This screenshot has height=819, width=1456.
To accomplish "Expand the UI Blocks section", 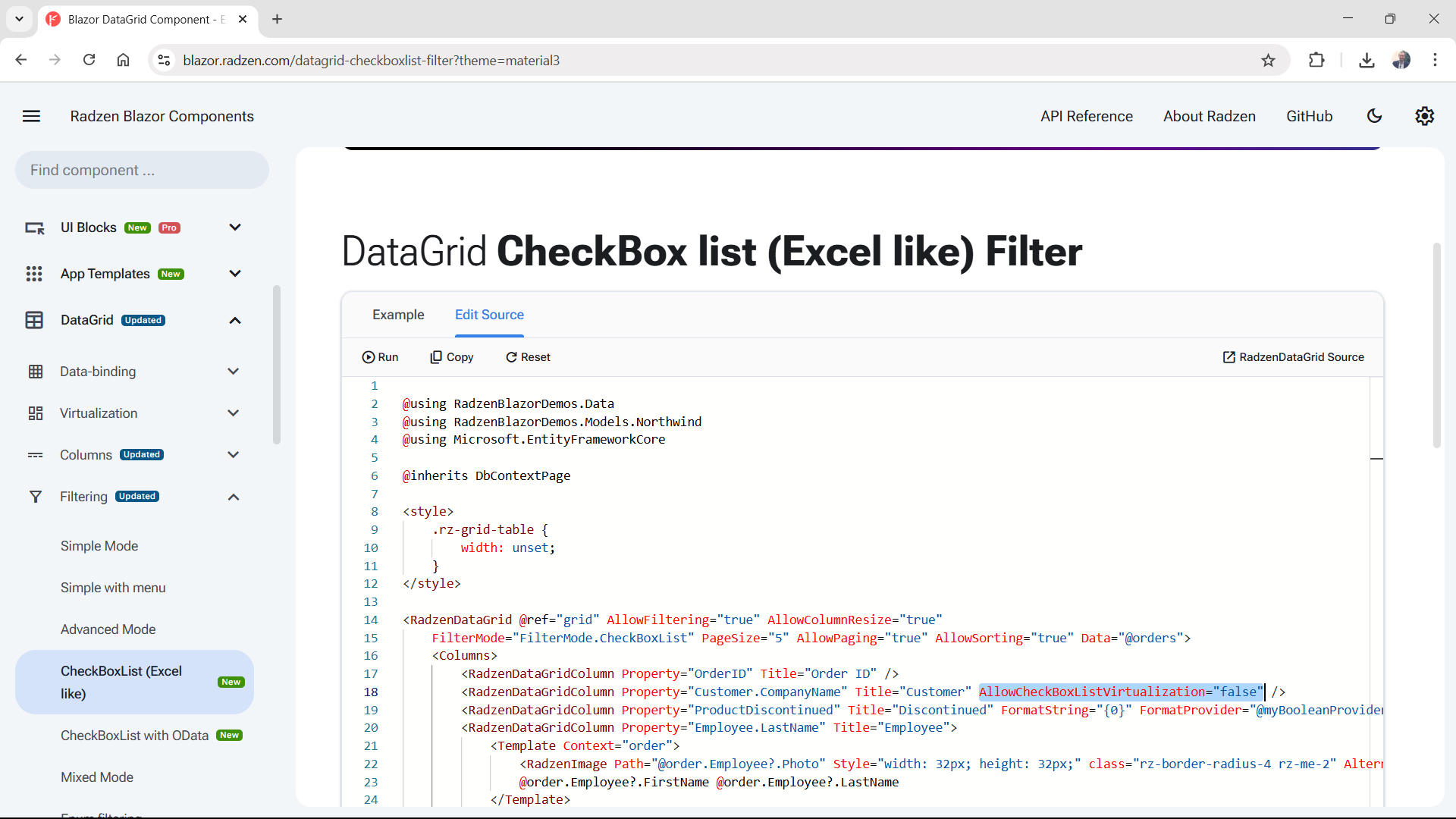I will point(235,227).
